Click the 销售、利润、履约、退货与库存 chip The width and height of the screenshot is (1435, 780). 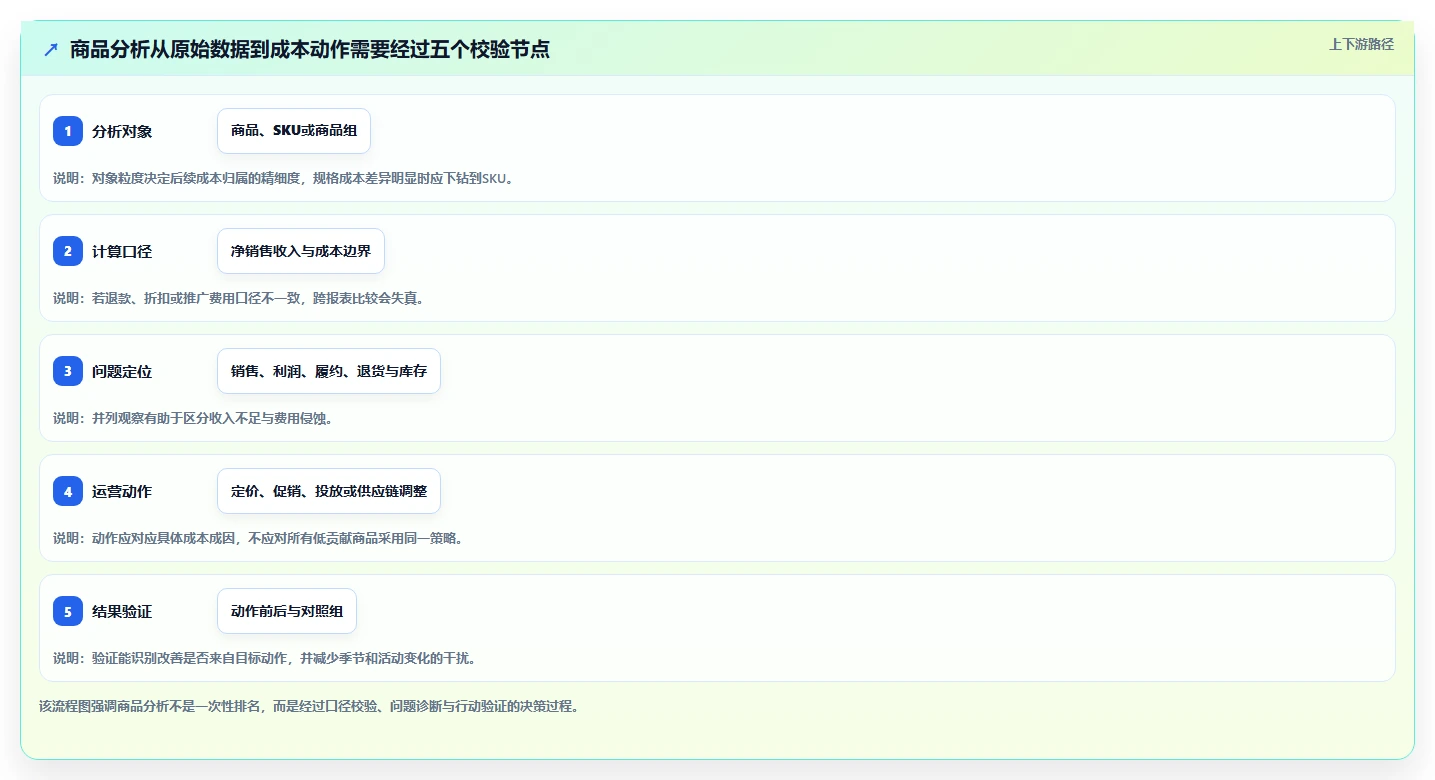coord(329,371)
